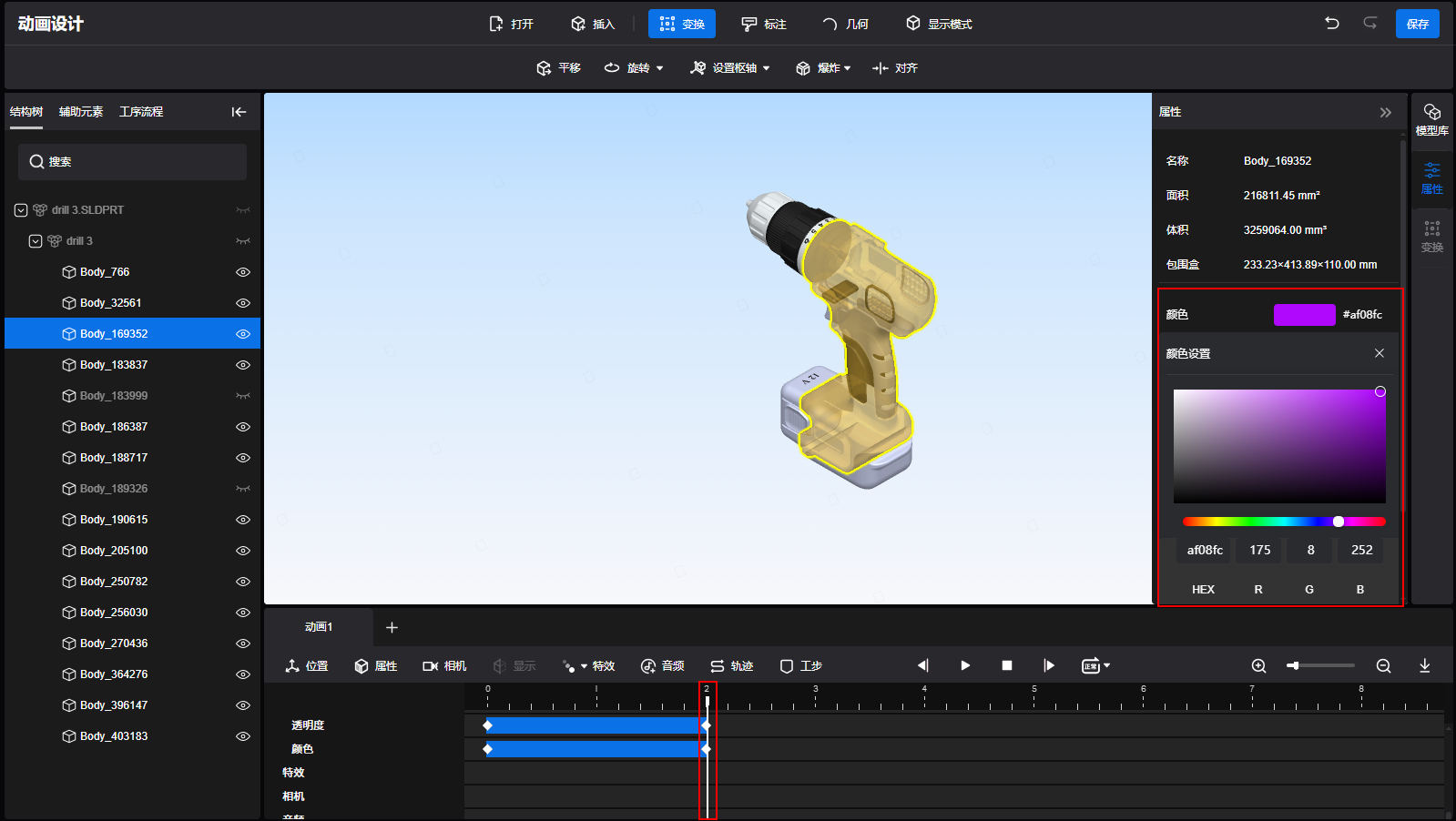Click the 轨迹 trajectory tool
1456x821 pixels.
pos(732,666)
